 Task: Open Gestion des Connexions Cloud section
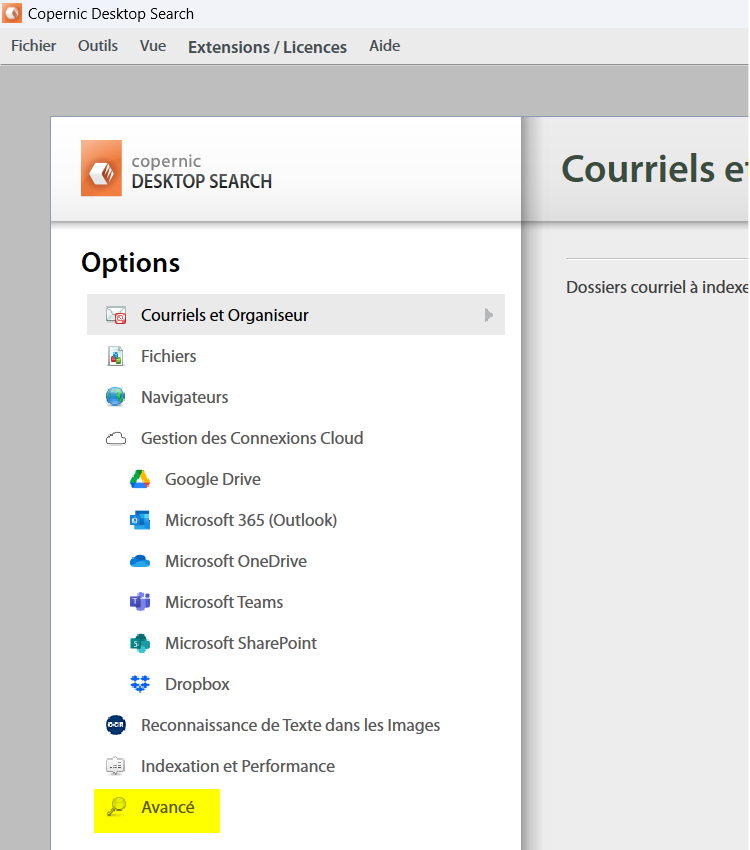coord(251,438)
